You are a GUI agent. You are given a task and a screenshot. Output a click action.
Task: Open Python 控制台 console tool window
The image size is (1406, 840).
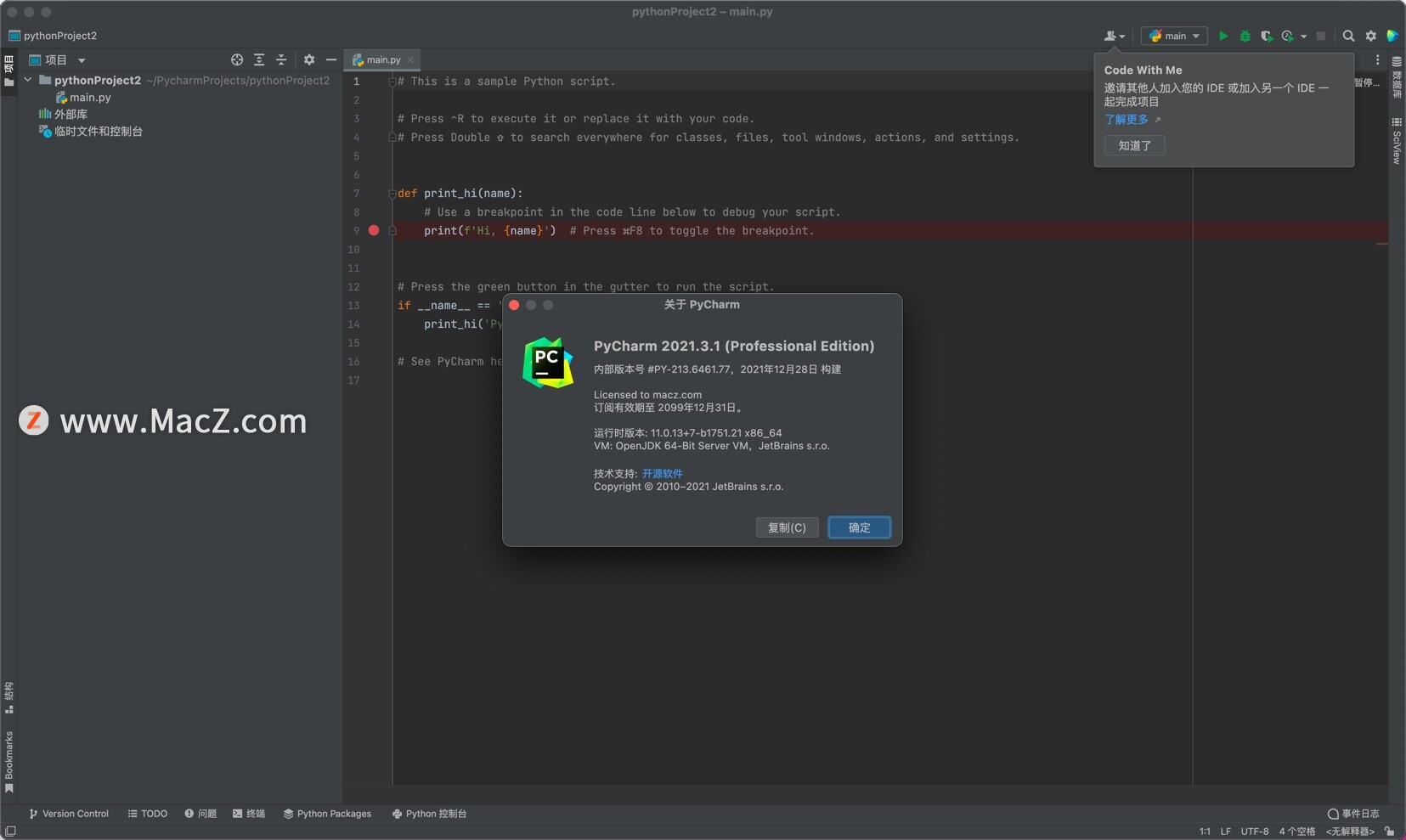pyautogui.click(x=429, y=814)
